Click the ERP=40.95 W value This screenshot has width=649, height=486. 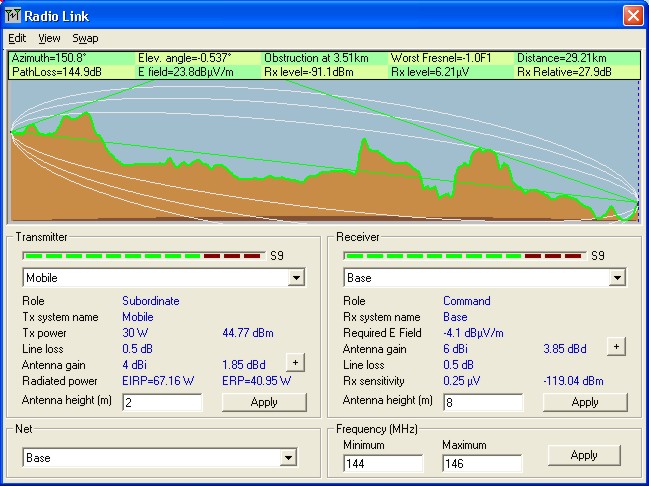click(257, 381)
